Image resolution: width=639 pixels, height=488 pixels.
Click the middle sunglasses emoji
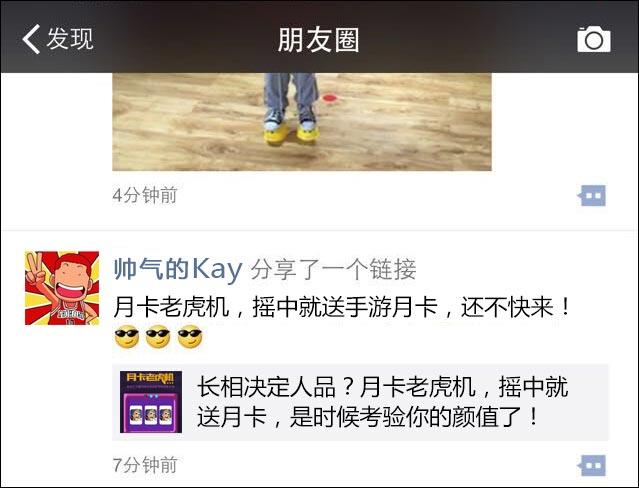[158, 337]
